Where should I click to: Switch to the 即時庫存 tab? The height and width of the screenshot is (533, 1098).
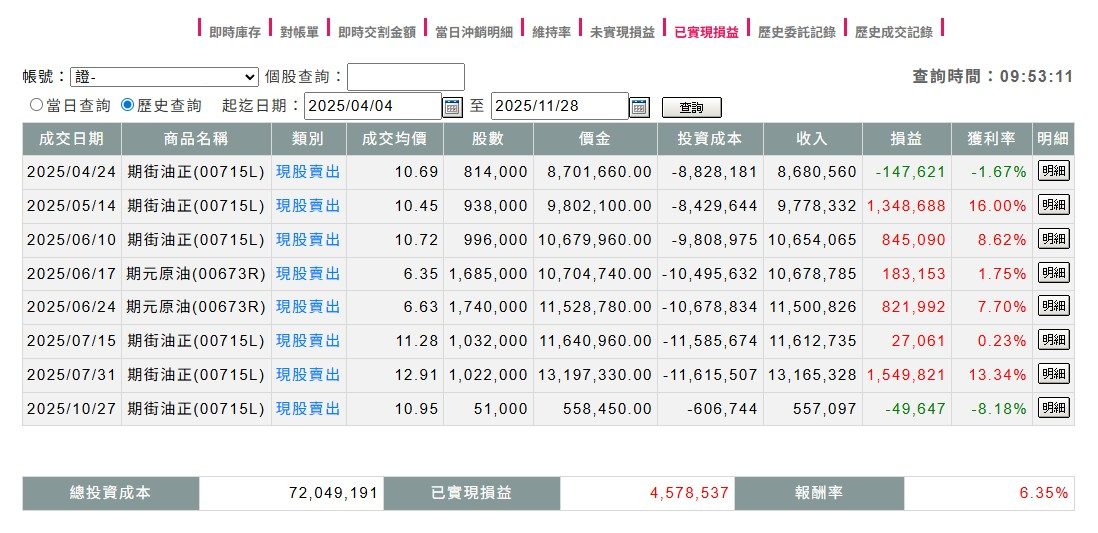(235, 32)
